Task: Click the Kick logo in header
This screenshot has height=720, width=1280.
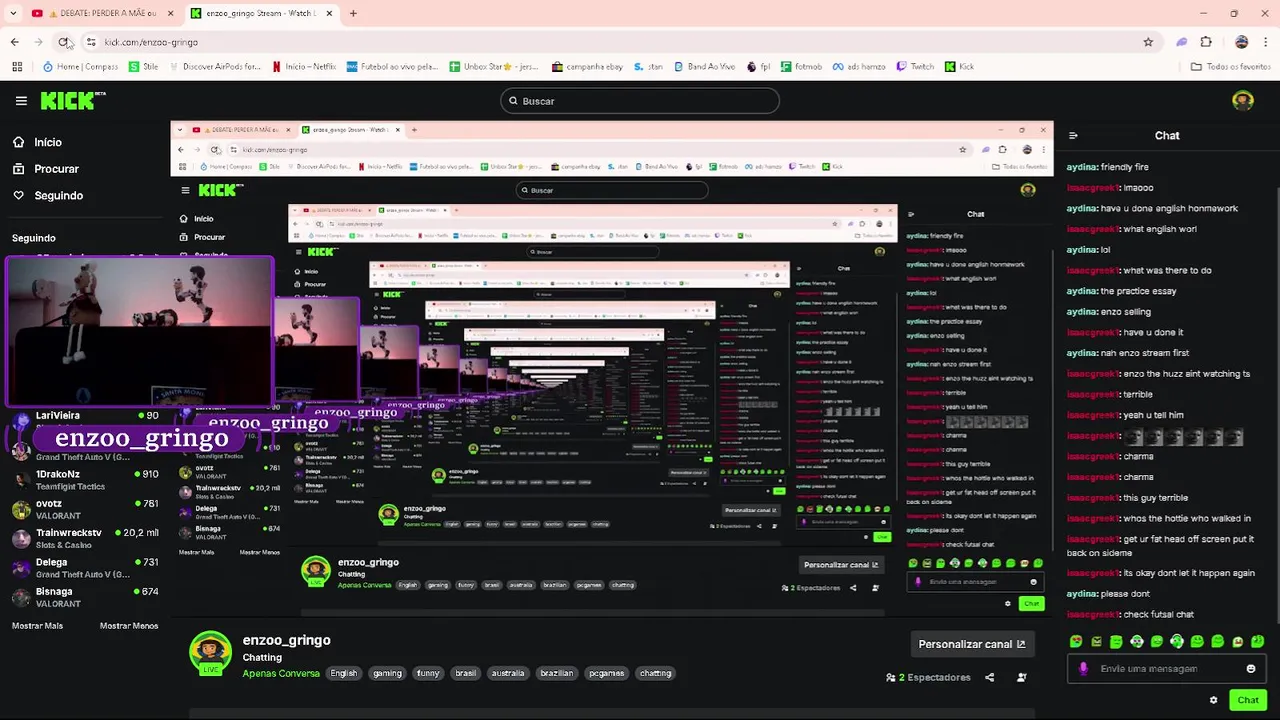Action: point(73,100)
